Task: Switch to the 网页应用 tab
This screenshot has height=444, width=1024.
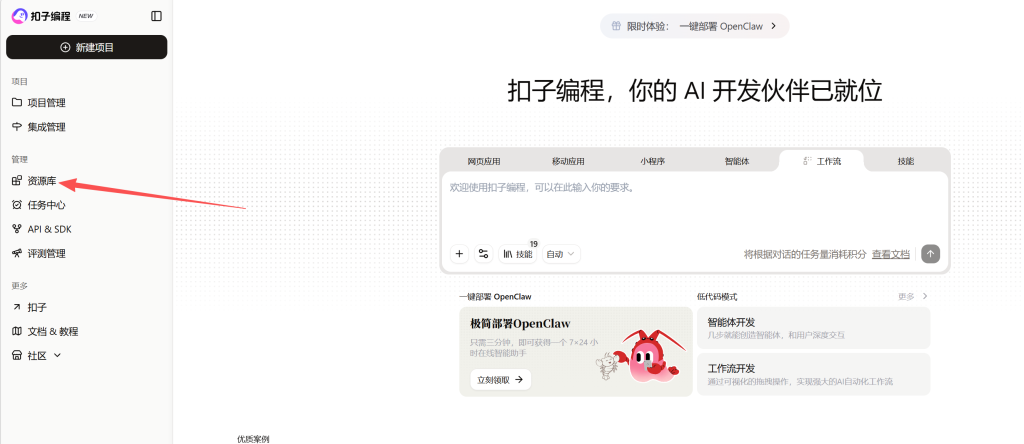Action: pos(484,161)
